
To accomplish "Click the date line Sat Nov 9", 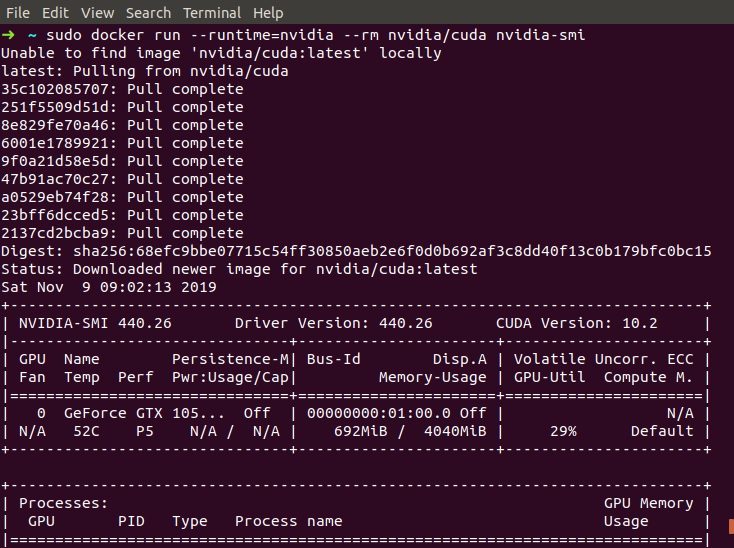I will pyautogui.click(x=109, y=287).
